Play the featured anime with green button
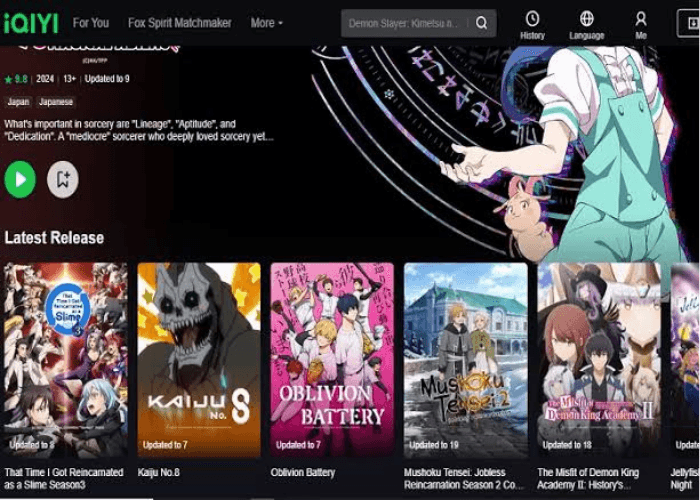This screenshot has width=700, height=500. 20,179
